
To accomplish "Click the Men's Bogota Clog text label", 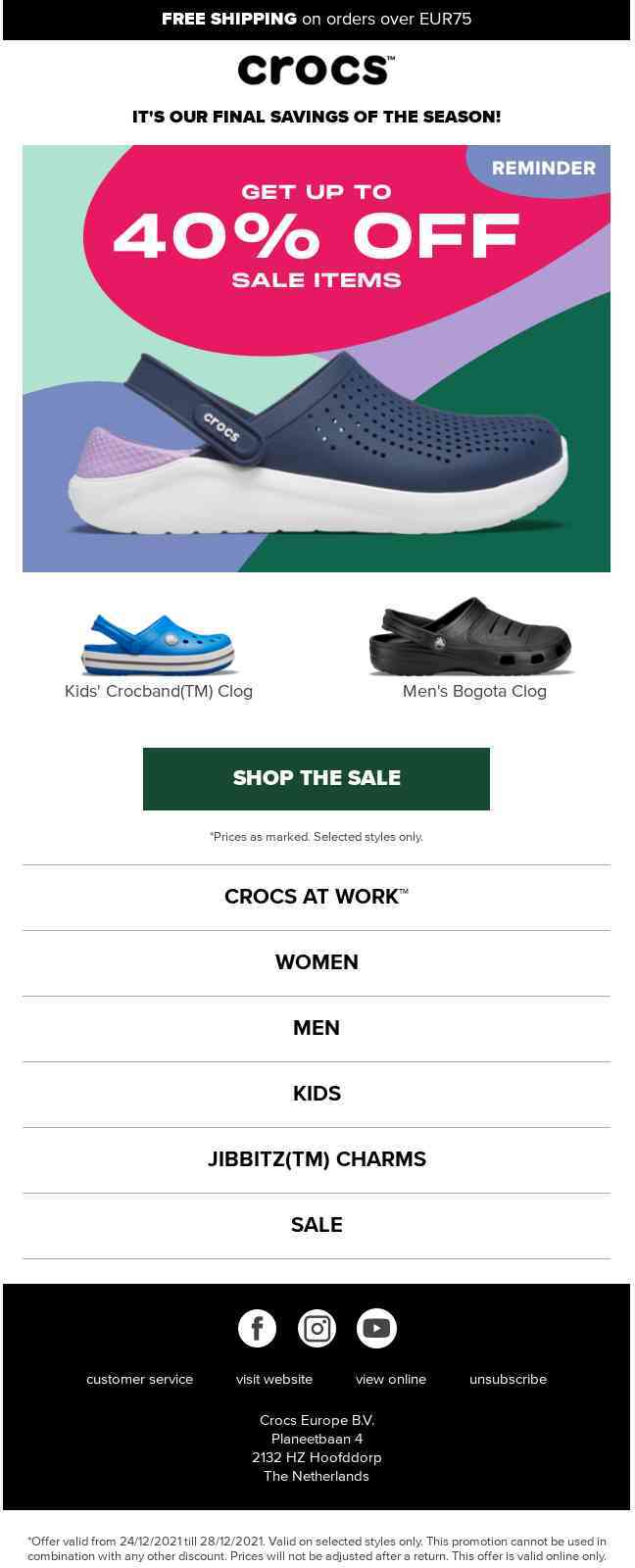I will [x=474, y=691].
